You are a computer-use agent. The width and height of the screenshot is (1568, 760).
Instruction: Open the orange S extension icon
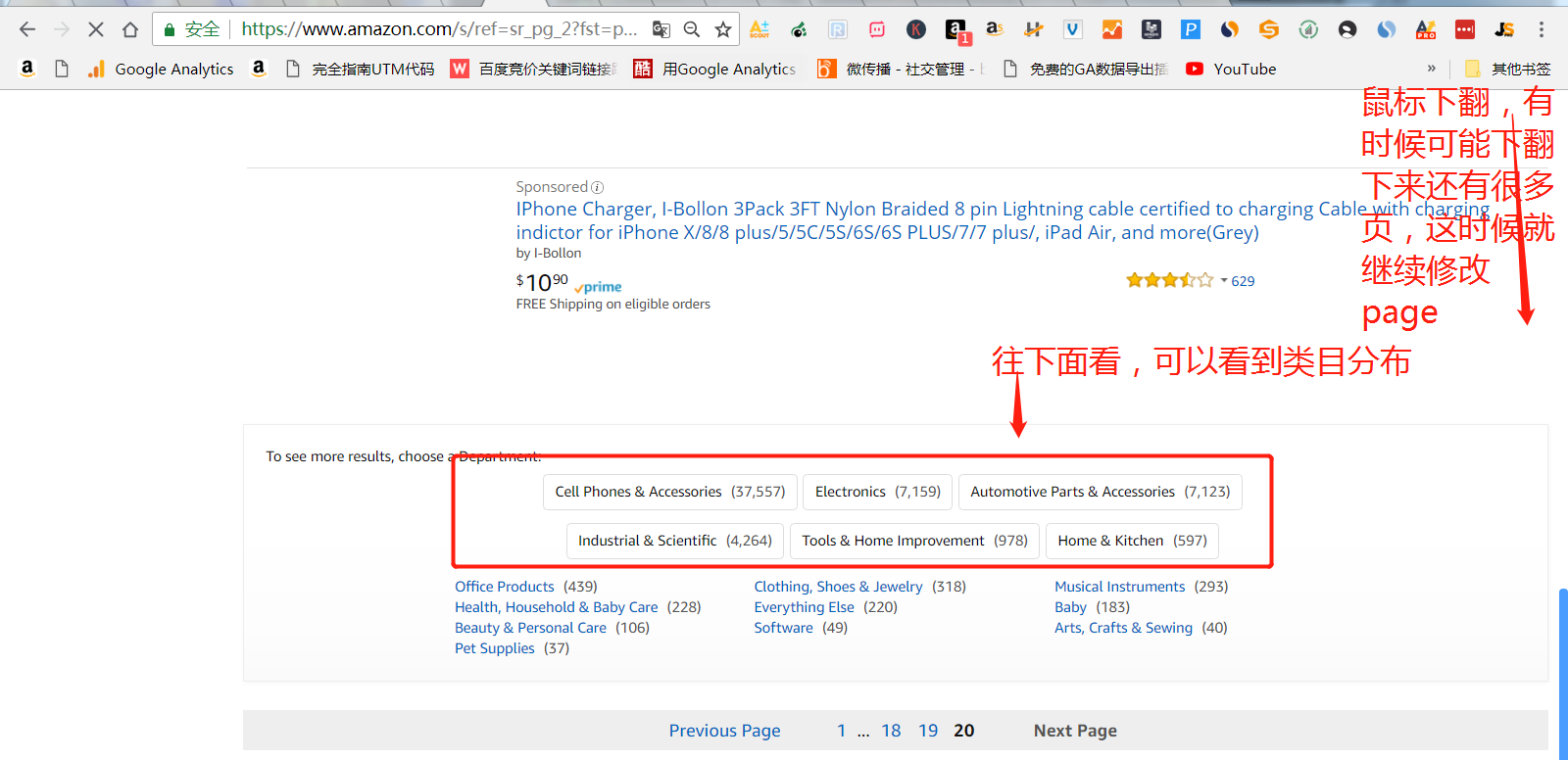coord(1269,29)
